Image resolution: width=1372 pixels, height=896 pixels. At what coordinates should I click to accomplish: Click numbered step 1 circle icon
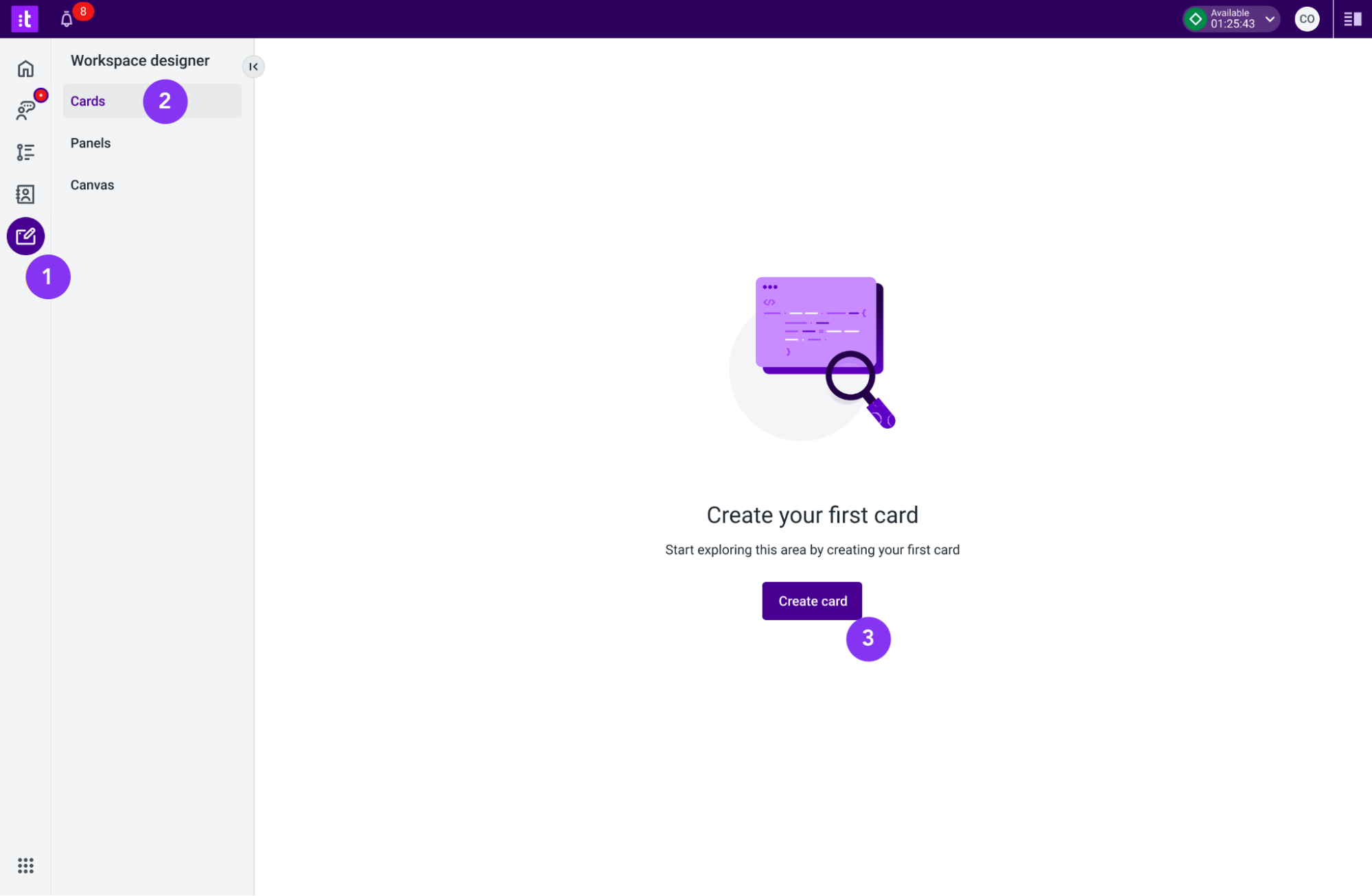[47, 276]
